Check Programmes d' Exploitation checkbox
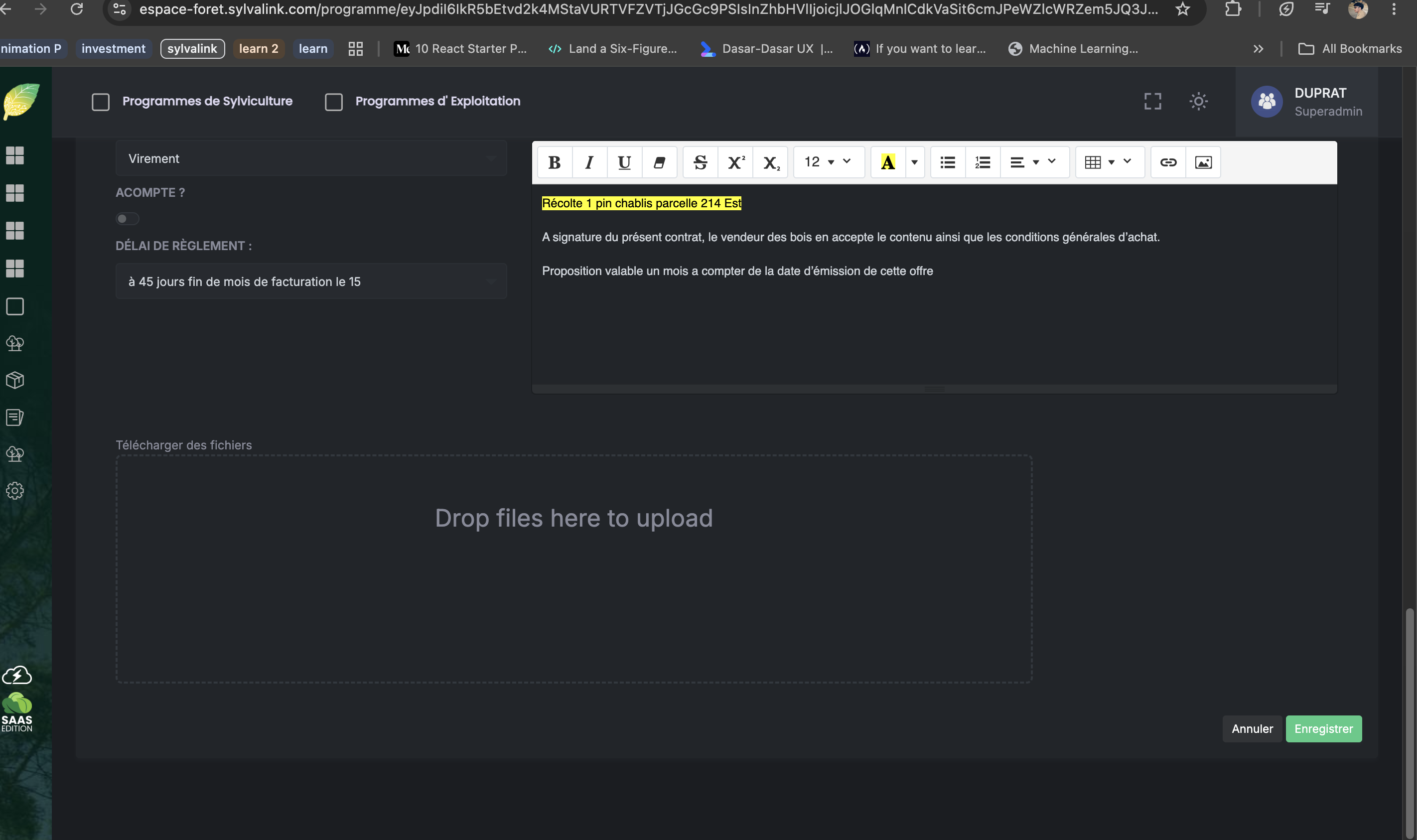This screenshot has height=840, width=1417. click(x=334, y=102)
